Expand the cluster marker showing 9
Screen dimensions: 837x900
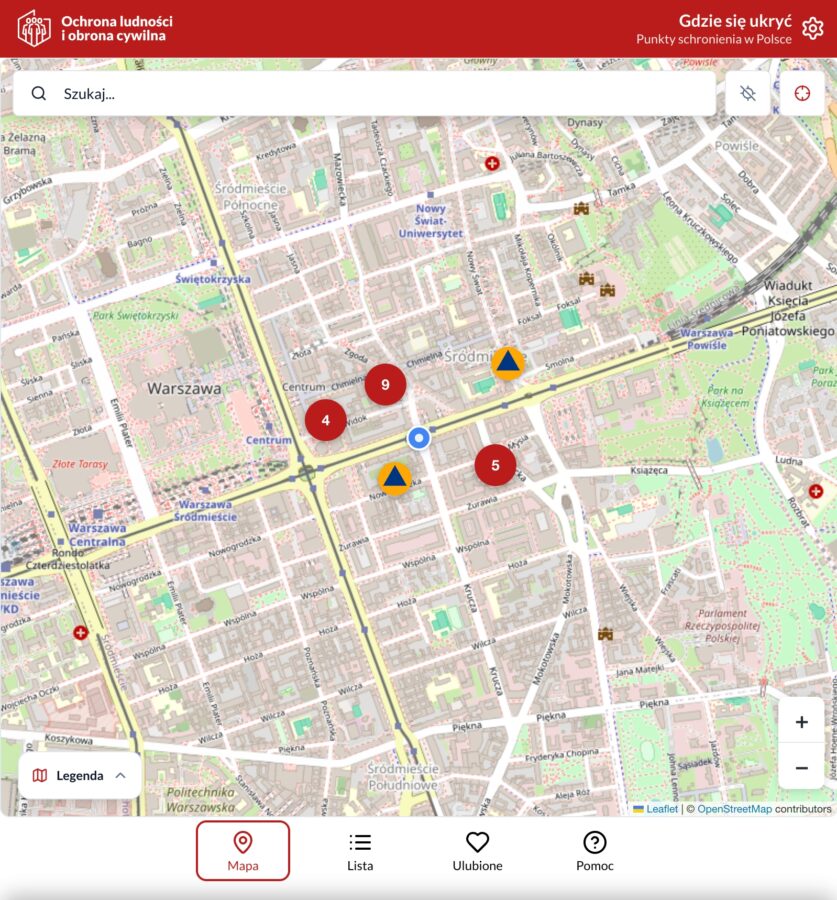(x=385, y=383)
